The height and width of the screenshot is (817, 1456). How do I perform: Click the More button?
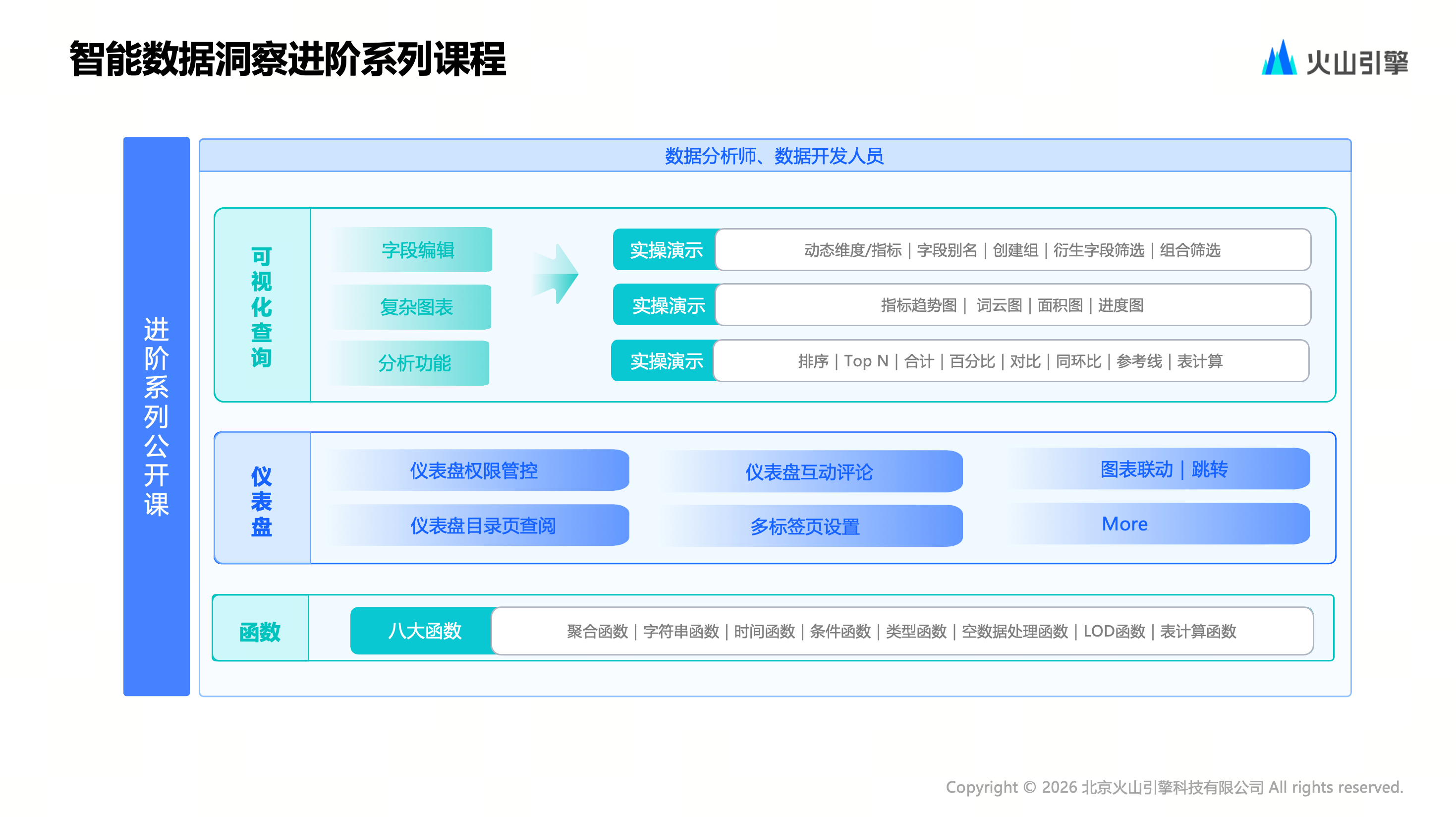1125,524
